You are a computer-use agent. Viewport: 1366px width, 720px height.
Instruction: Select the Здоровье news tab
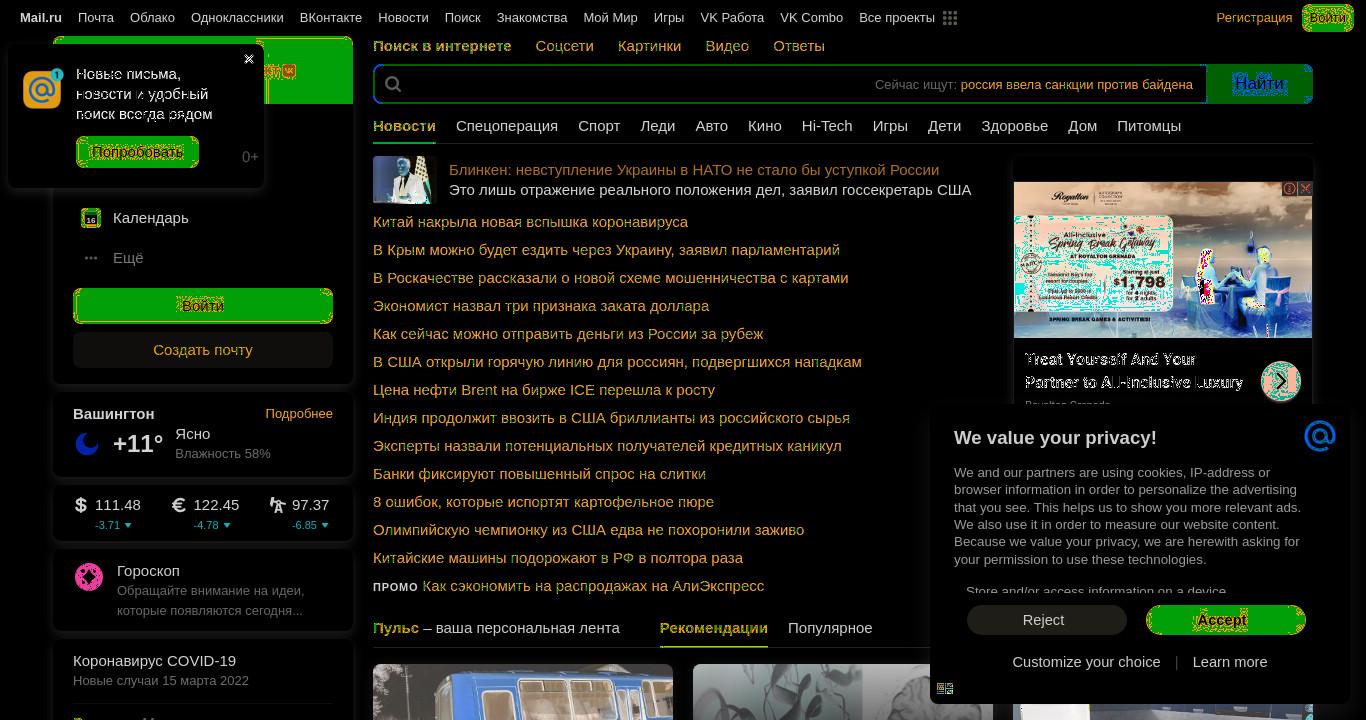click(1014, 126)
